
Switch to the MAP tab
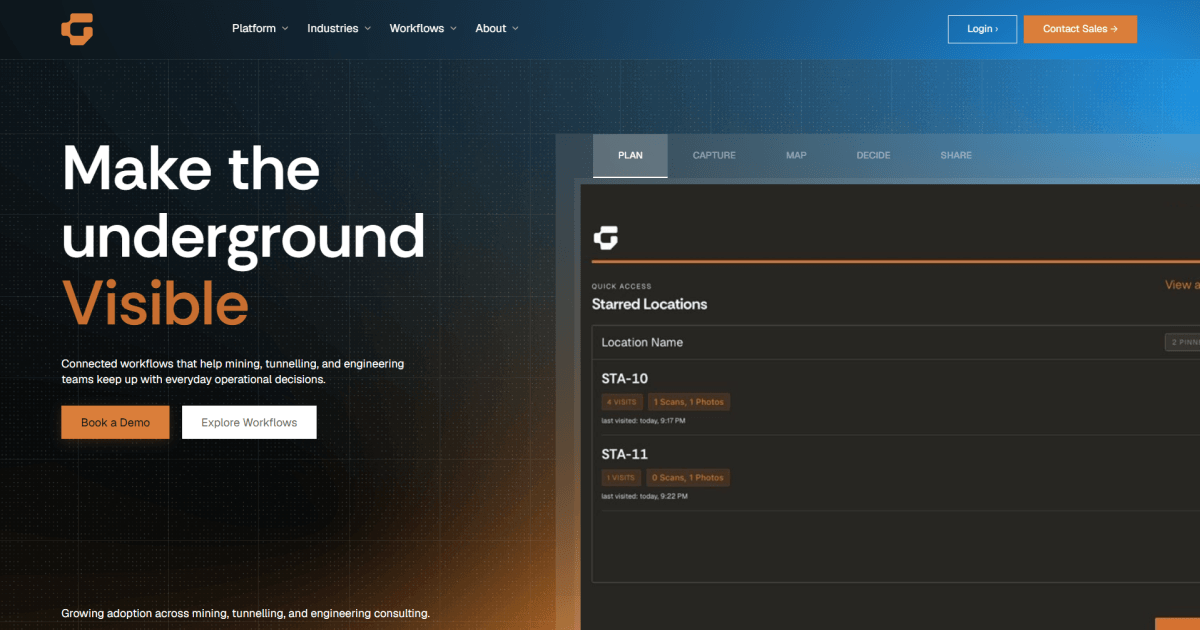(x=796, y=156)
